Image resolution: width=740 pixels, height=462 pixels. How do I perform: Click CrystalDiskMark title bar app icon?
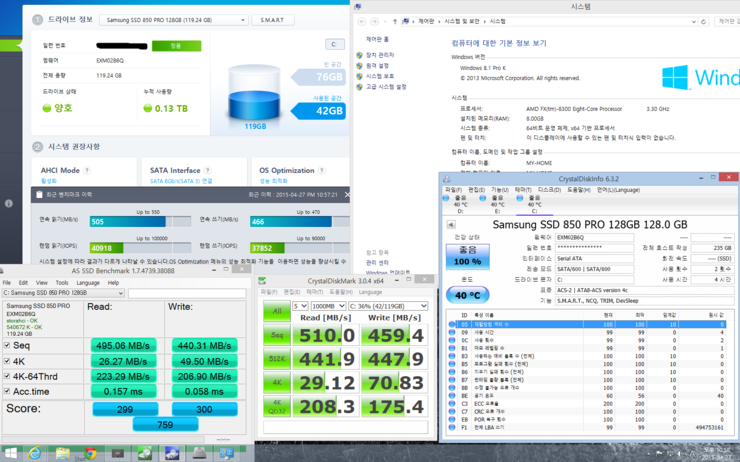(x=262, y=281)
